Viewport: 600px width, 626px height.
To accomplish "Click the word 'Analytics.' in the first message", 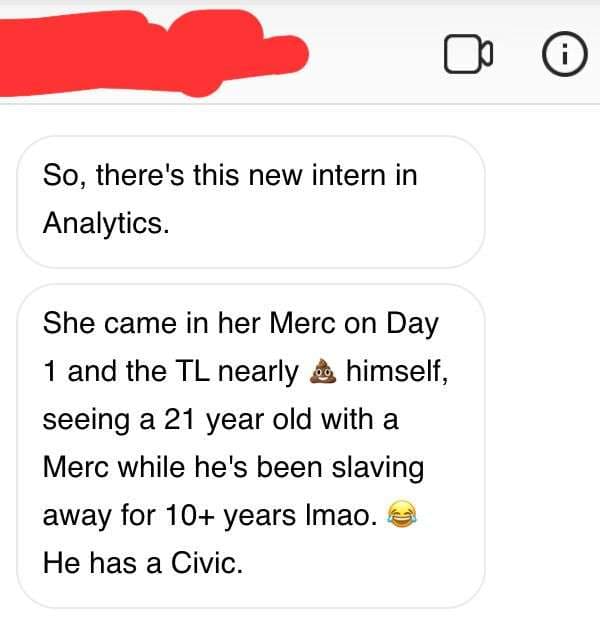I will [106, 223].
